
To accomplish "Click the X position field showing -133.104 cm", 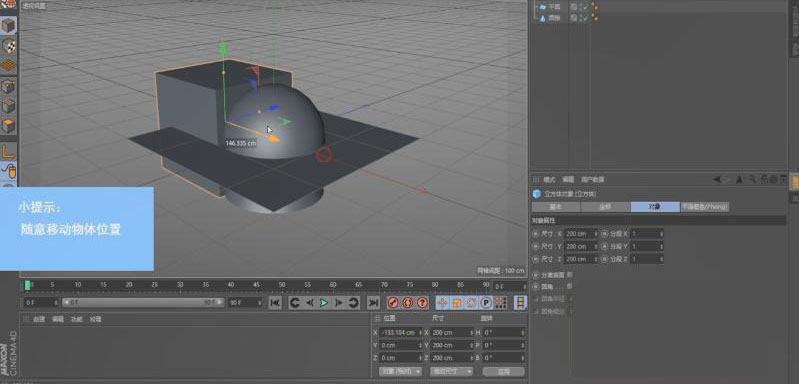I will click(402, 333).
